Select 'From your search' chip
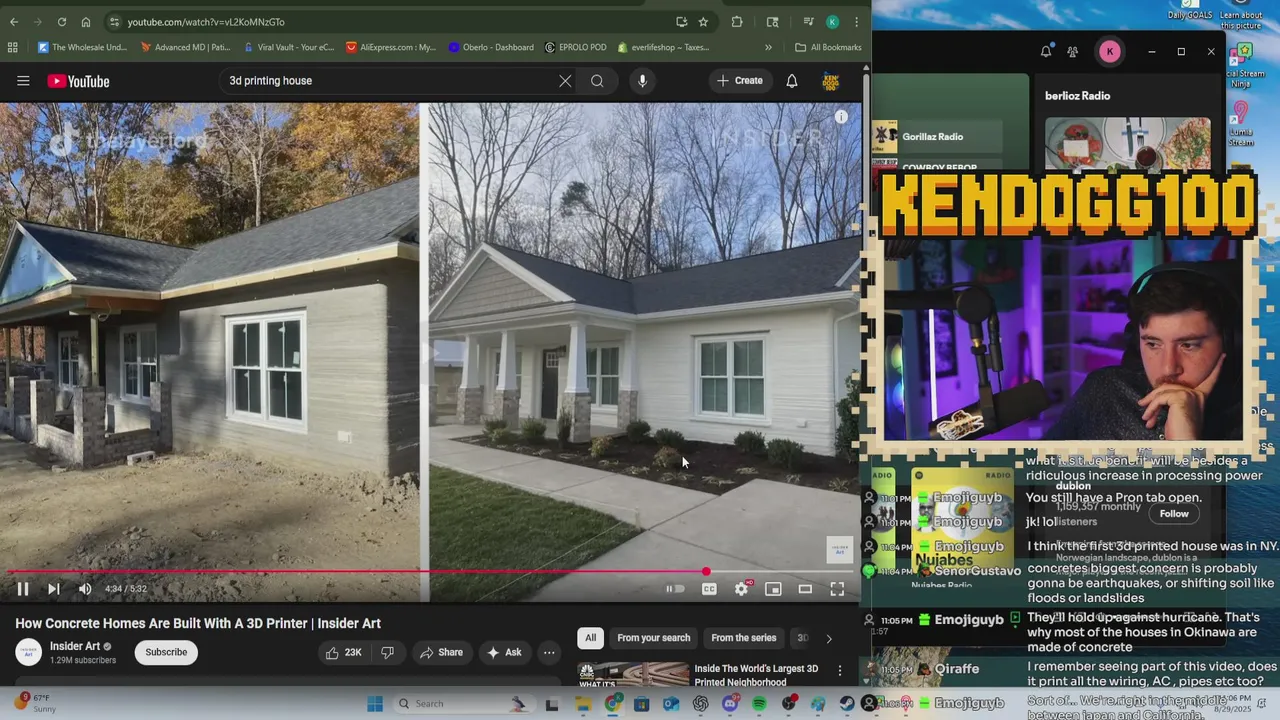This screenshot has width=1280, height=720. 654,638
